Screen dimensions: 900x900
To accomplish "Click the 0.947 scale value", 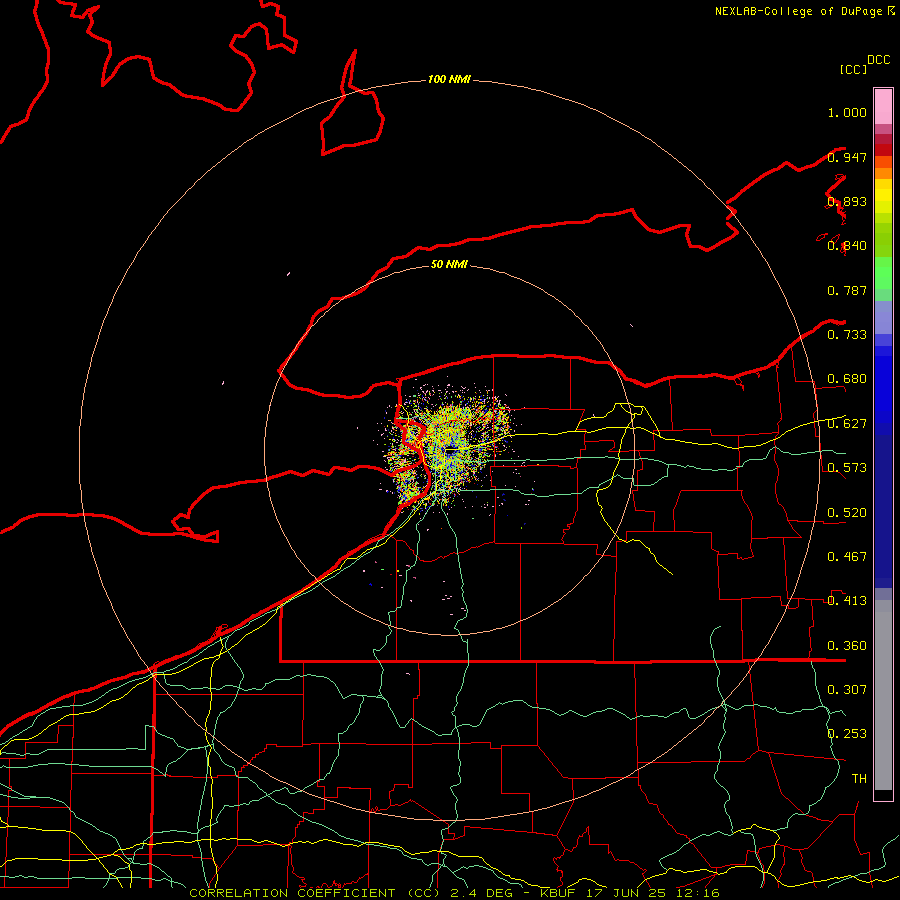I will pyautogui.click(x=847, y=157).
